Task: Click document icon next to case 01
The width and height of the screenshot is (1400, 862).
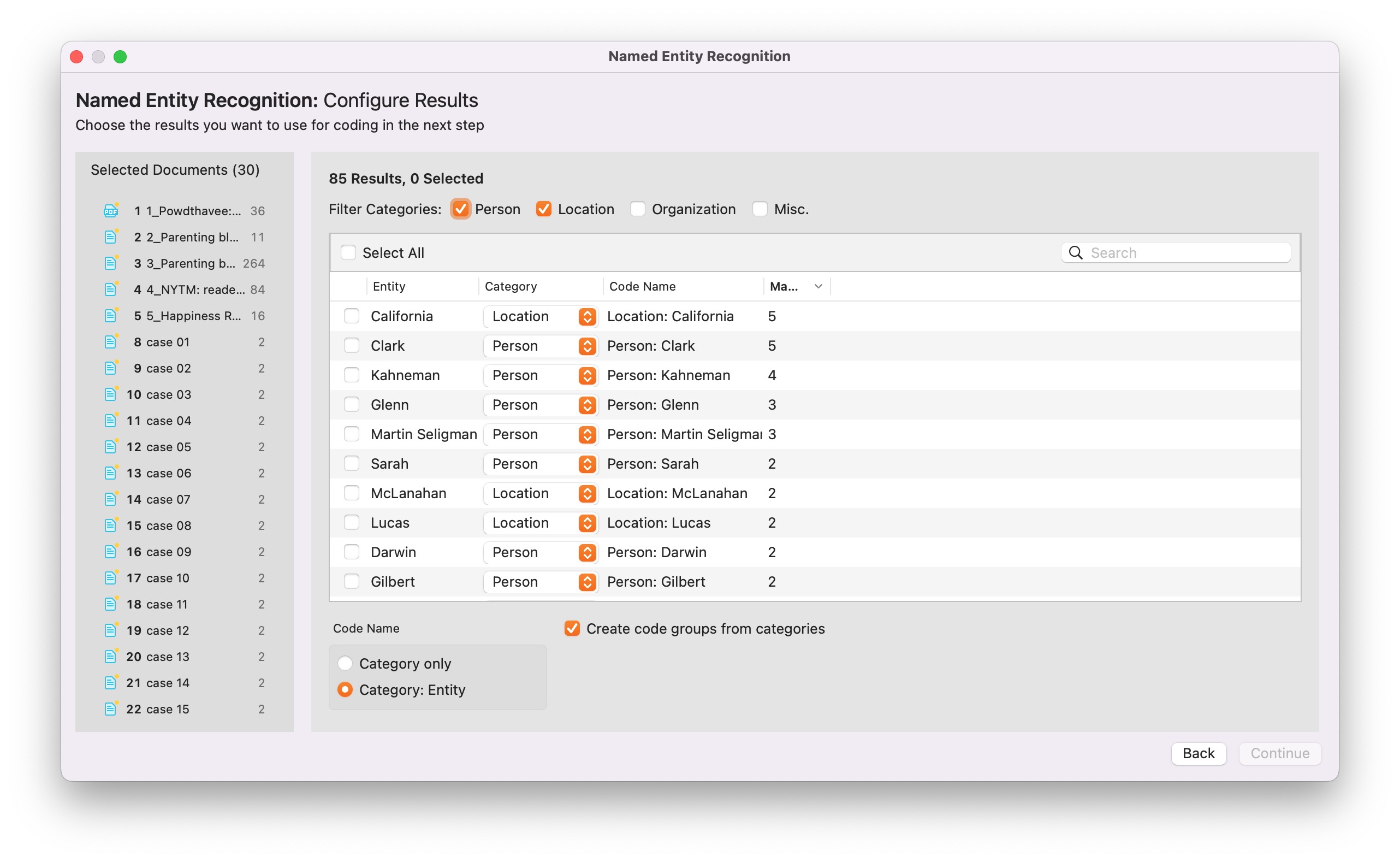Action: point(110,342)
